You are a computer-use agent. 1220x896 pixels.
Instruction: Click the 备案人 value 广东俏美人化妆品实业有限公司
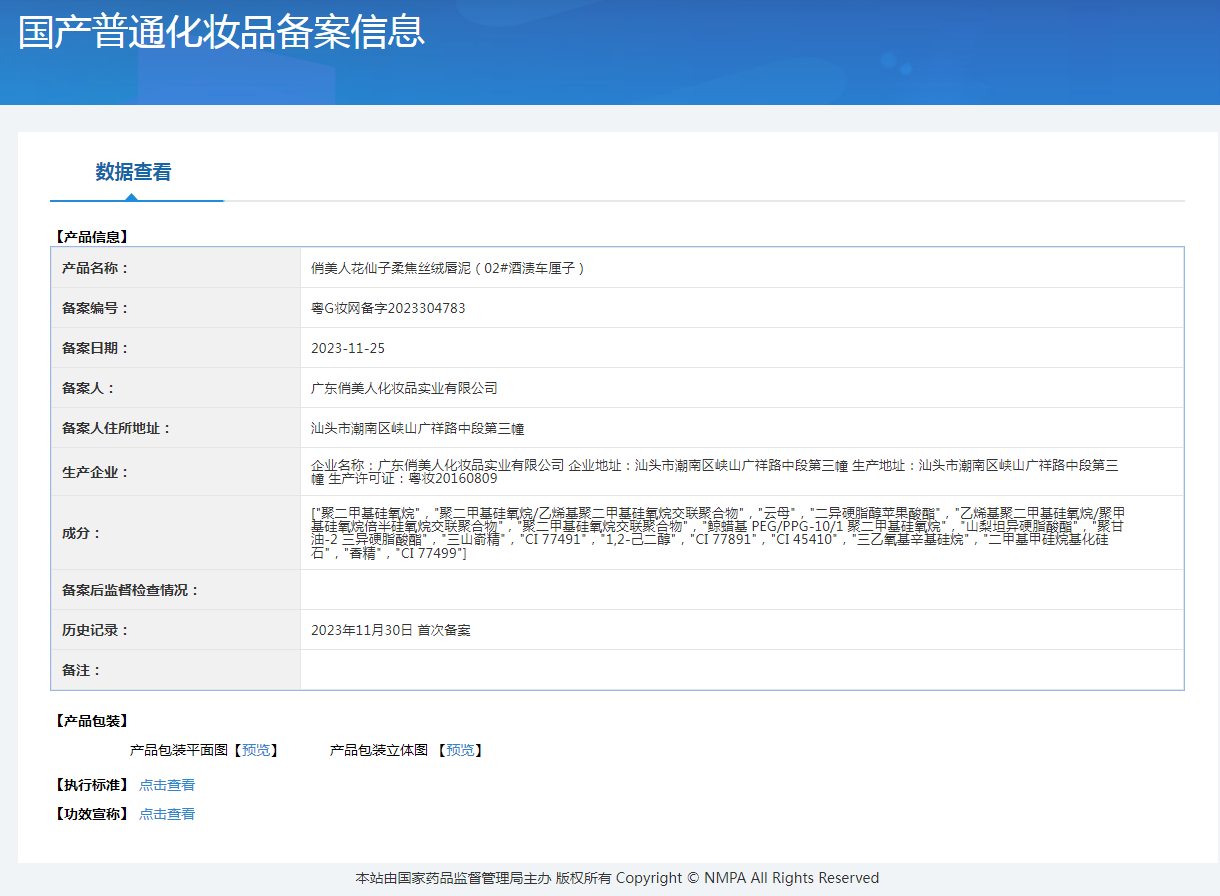tap(404, 388)
